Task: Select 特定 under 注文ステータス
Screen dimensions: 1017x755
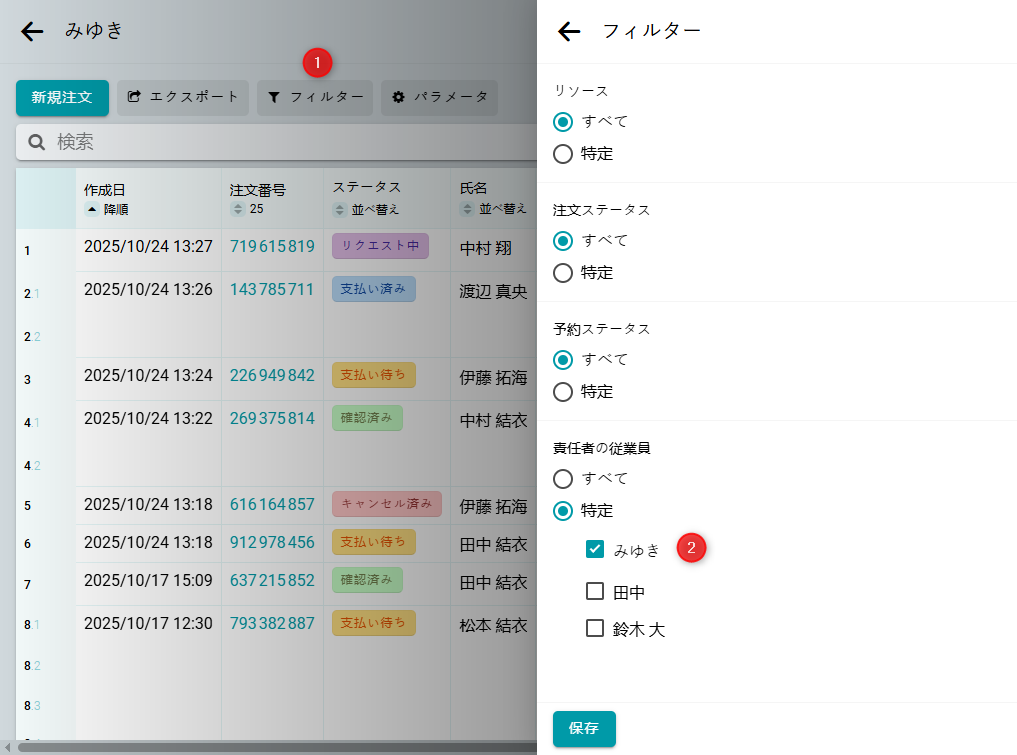Action: [563, 272]
